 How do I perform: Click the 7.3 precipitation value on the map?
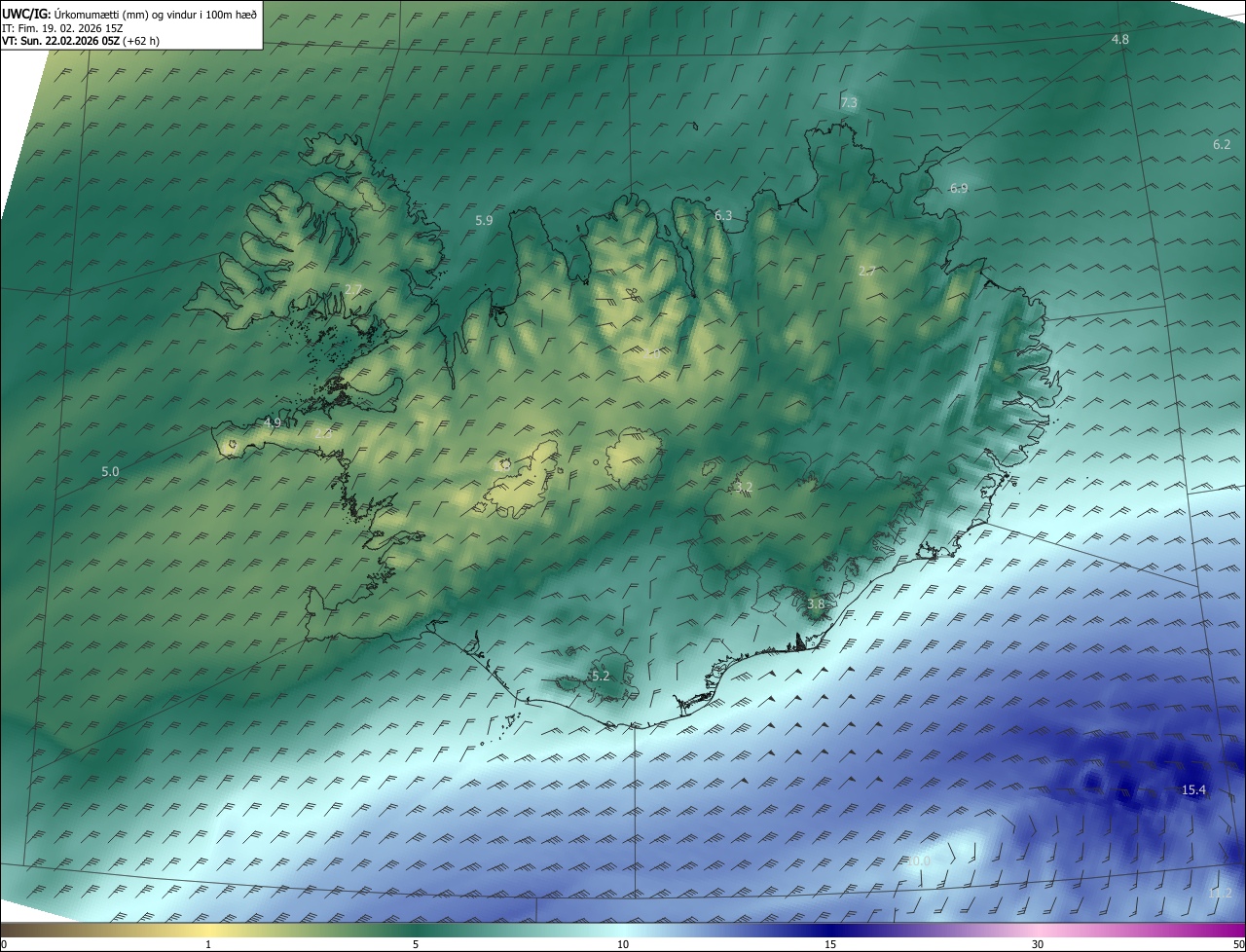[x=849, y=103]
